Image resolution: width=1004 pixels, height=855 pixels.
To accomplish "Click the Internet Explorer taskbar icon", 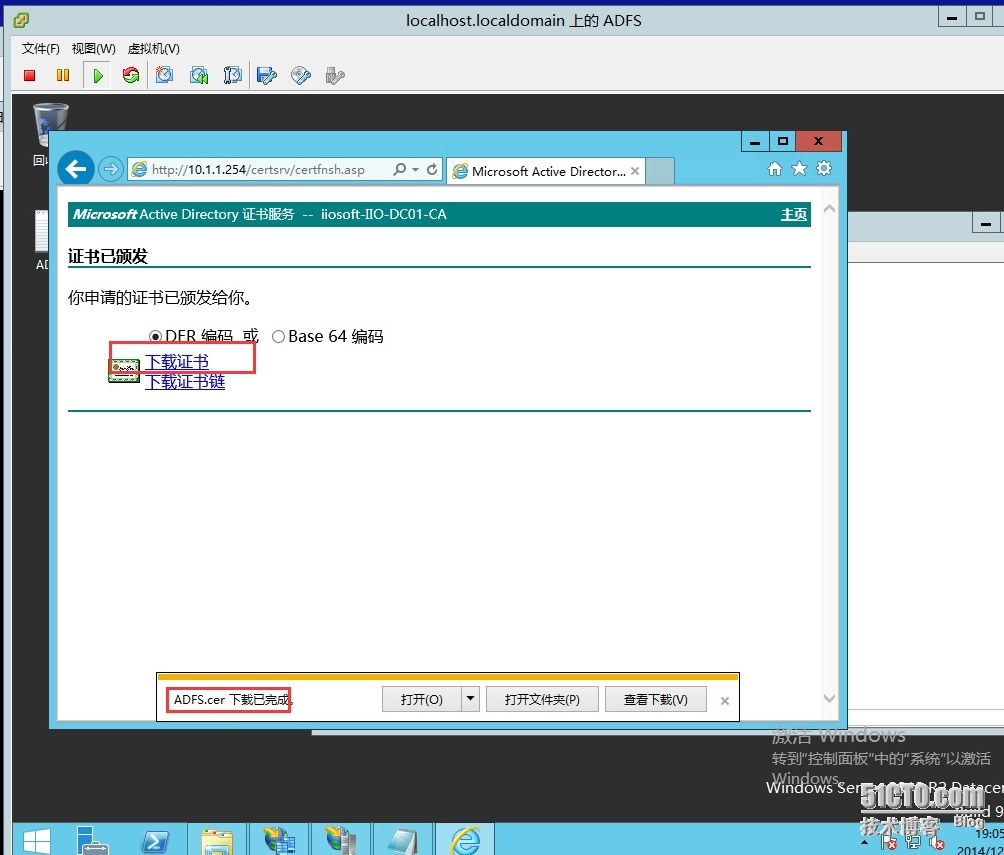I will pos(465,840).
